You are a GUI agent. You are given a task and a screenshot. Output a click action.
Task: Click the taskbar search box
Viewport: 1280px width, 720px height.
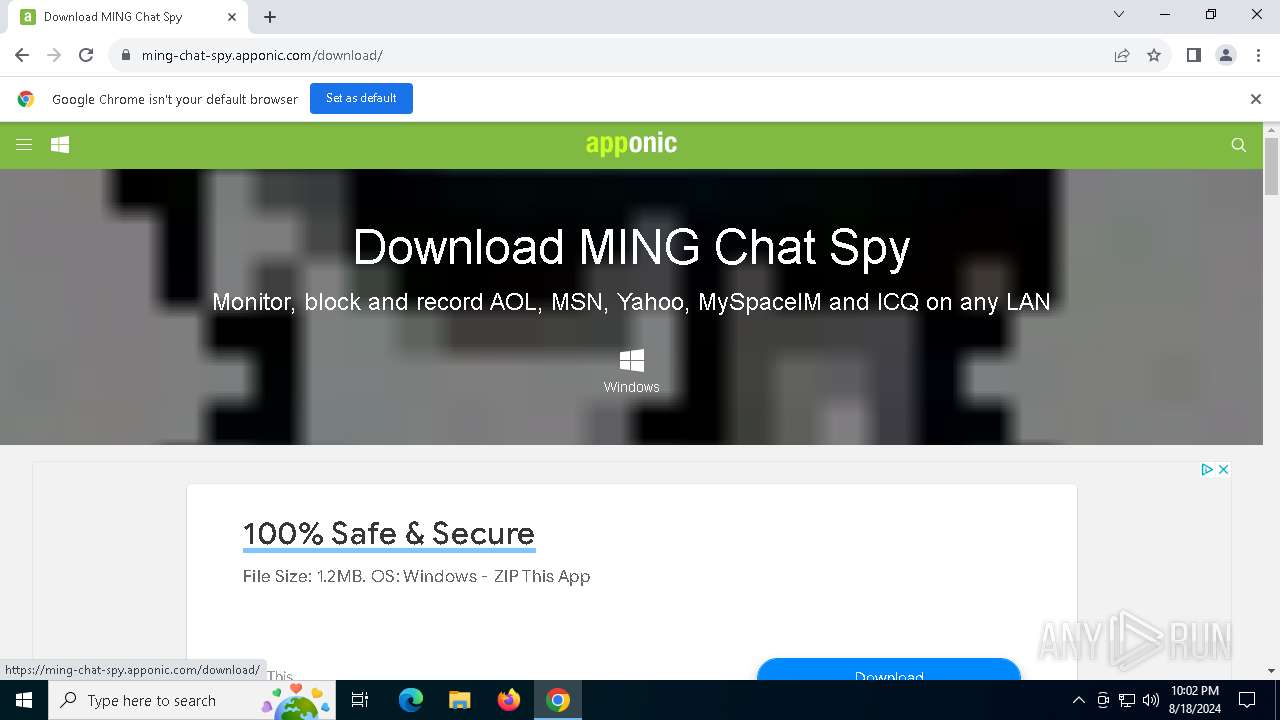coord(192,700)
